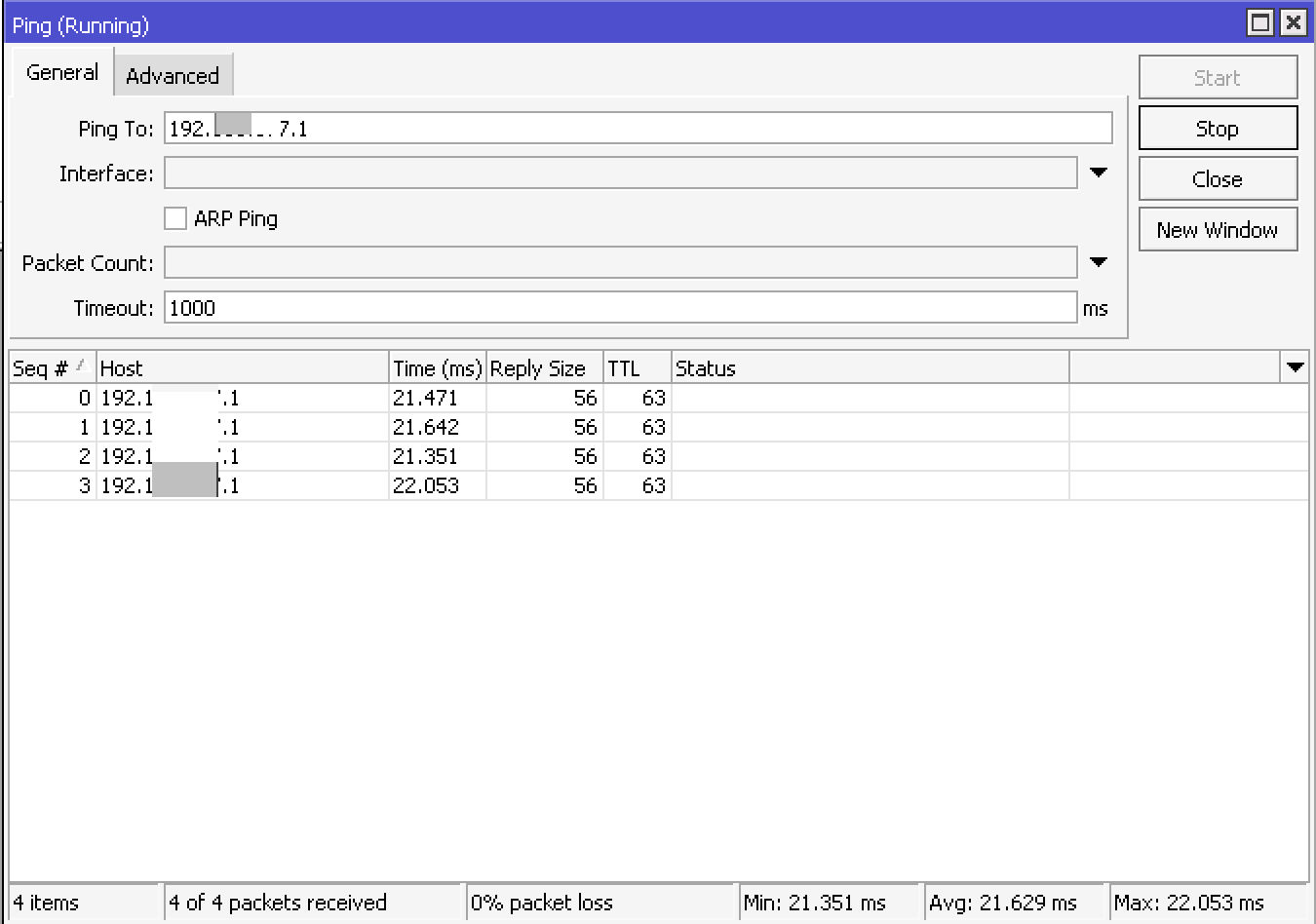This screenshot has width=1316, height=924.
Task: Click the 'Max: 22.053 ms' status
Action: 1209,903
